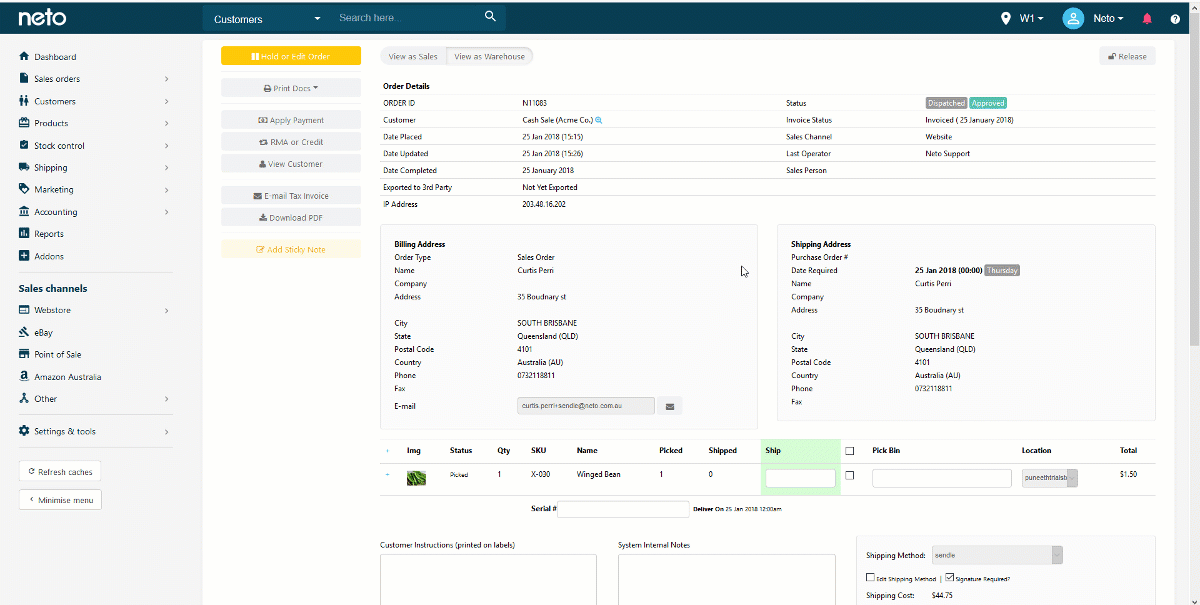The width and height of the screenshot is (1200, 605).
Task: Check the select-all checkbox in table header
Action: (850, 451)
